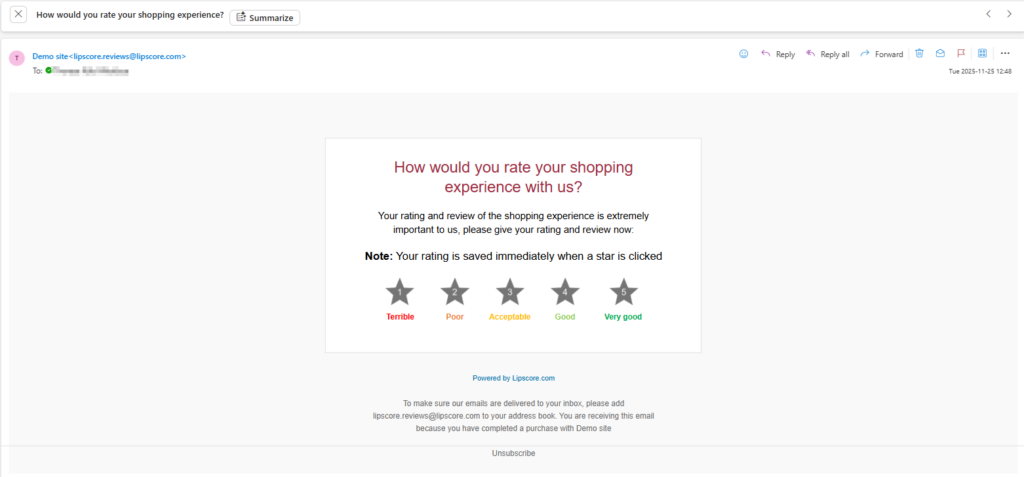Viewport: 1024px width, 477px height.
Task: Open the Powered by Lipscore.com link
Action: click(x=513, y=378)
